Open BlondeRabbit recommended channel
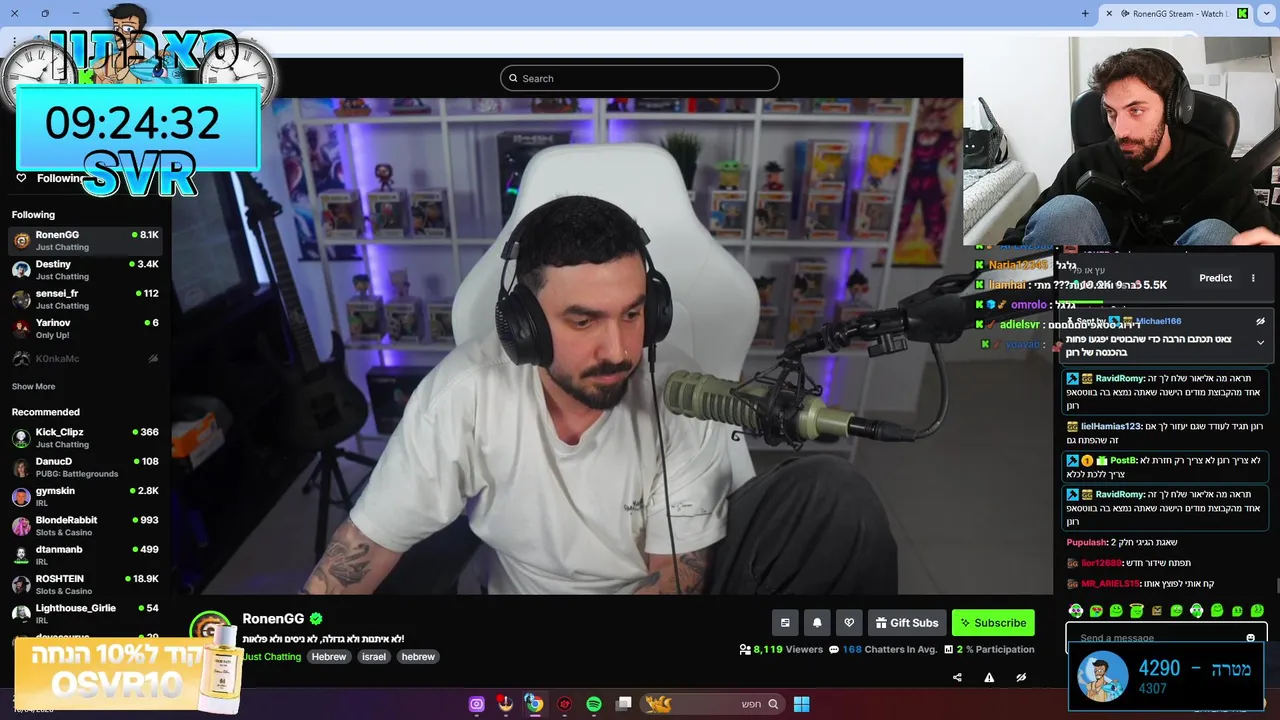 (85, 526)
